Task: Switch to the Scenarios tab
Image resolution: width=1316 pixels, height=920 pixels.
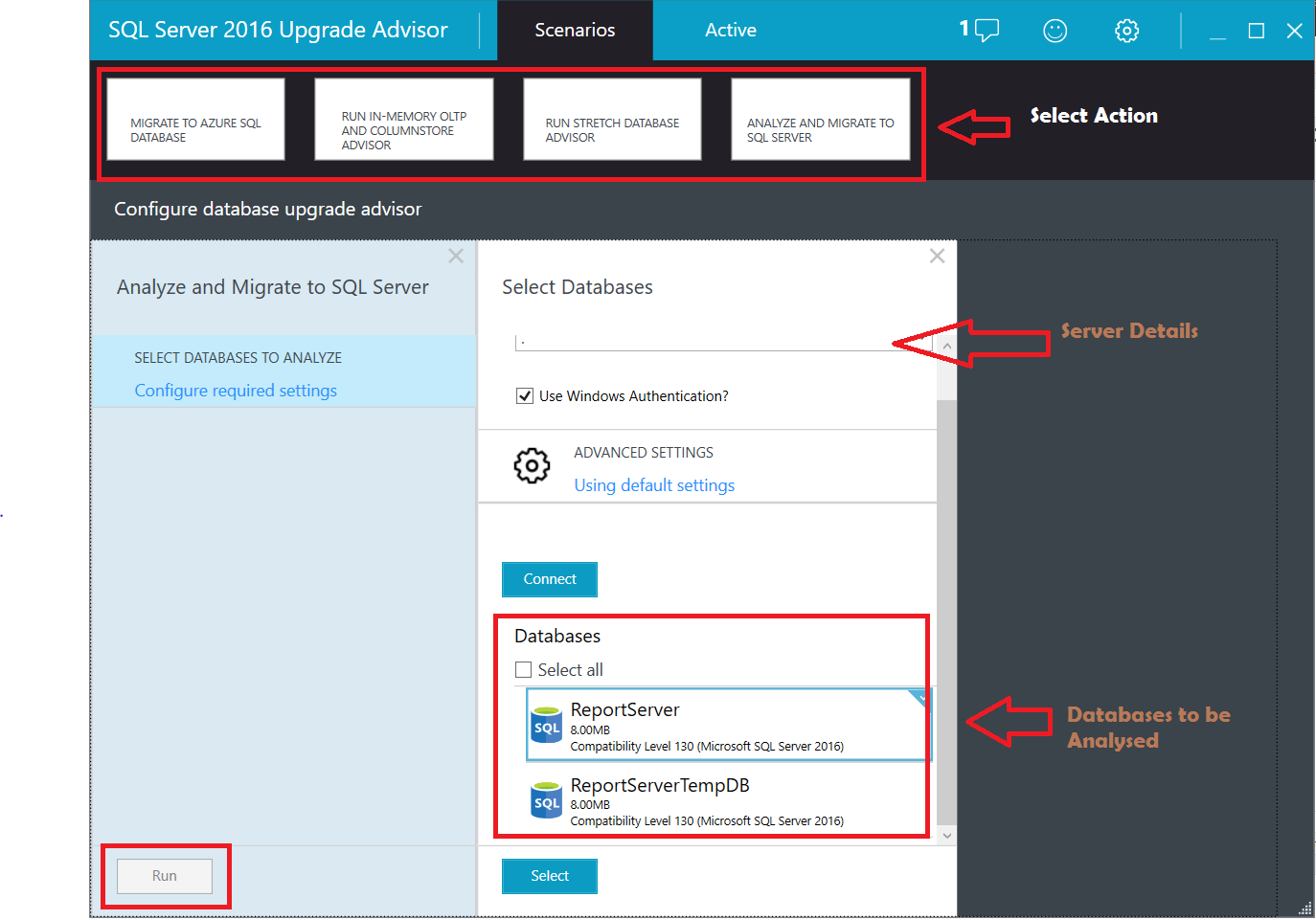Action: 574,30
